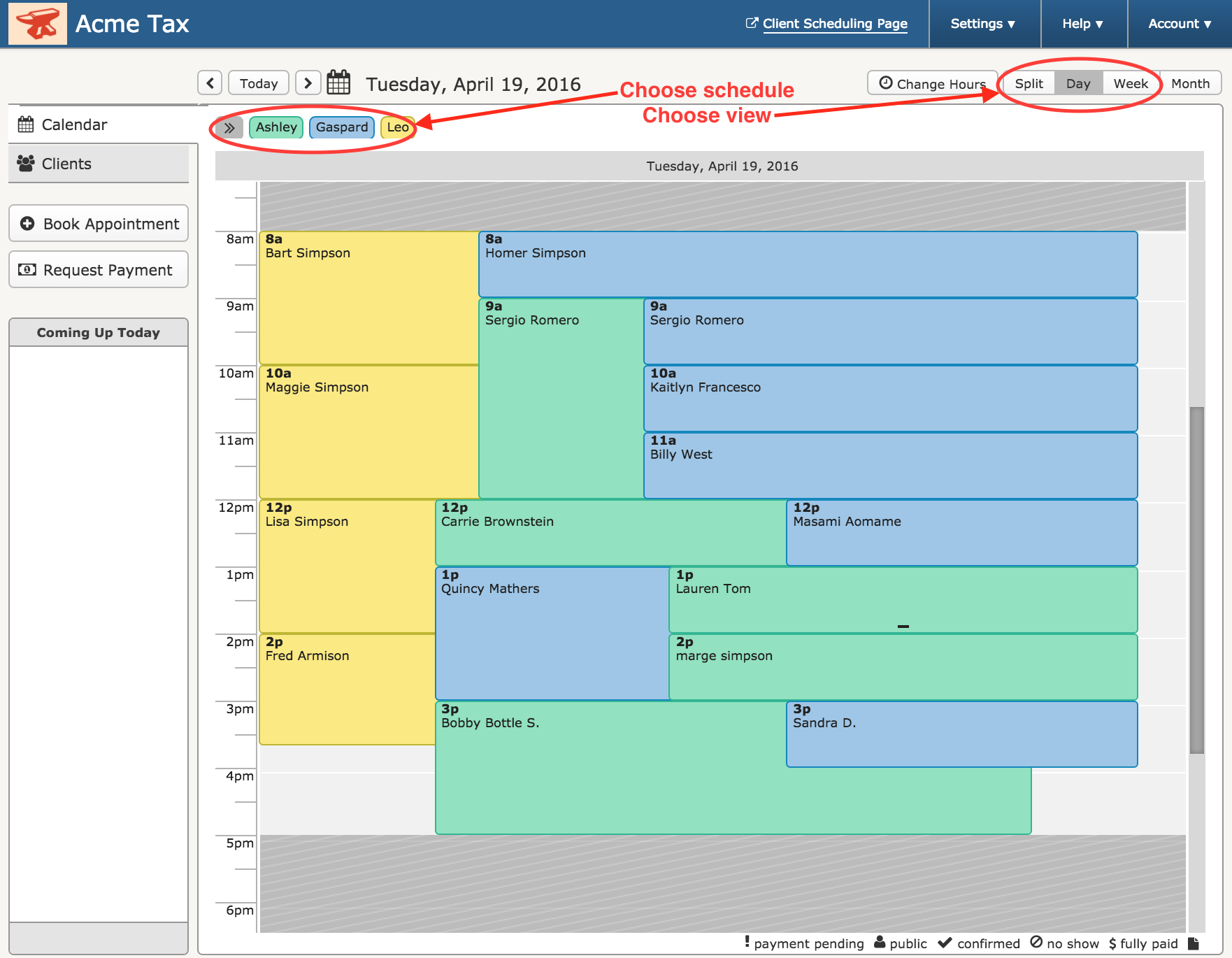Click the confirmed legend label

coord(989,944)
